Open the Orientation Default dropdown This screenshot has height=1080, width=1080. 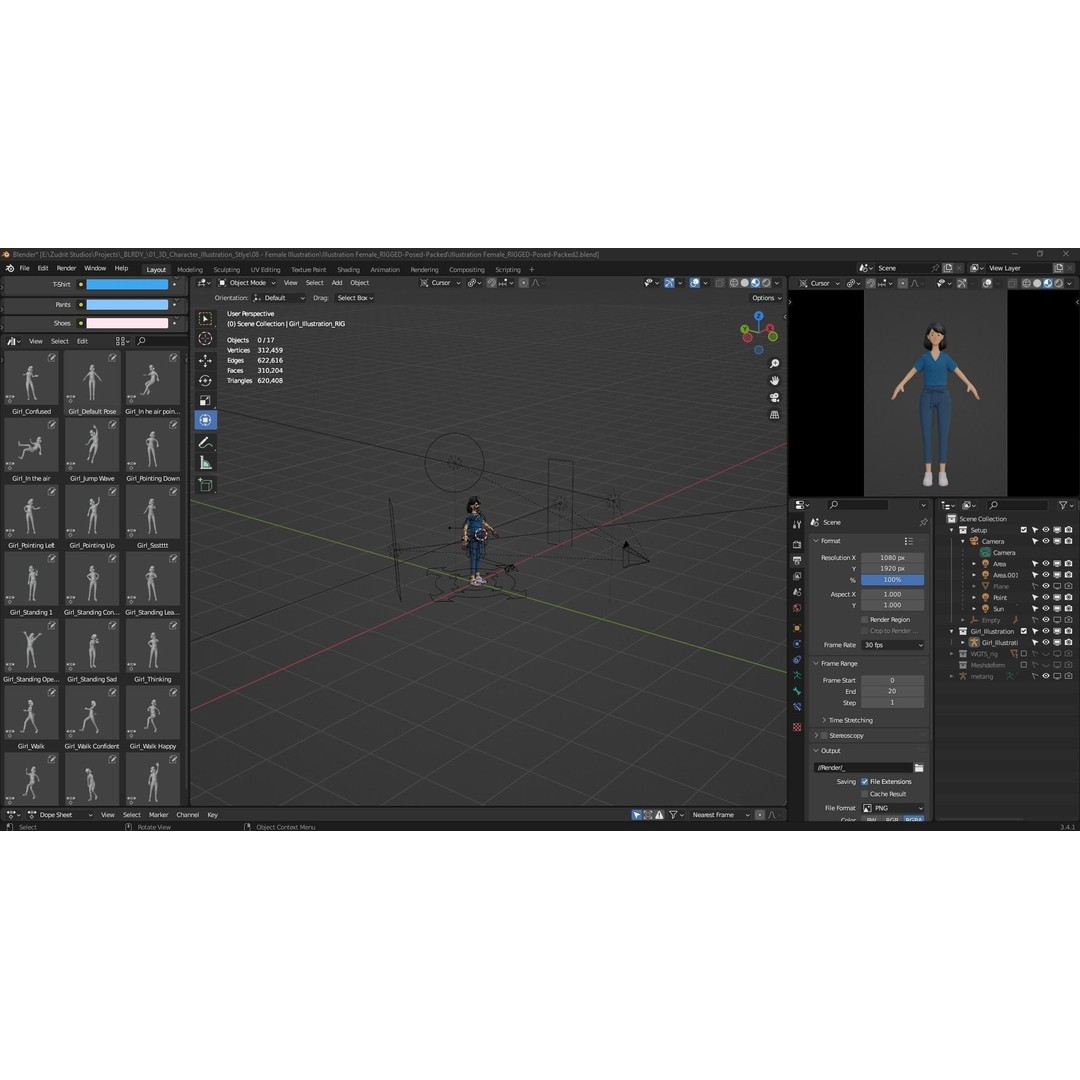[x=279, y=298]
